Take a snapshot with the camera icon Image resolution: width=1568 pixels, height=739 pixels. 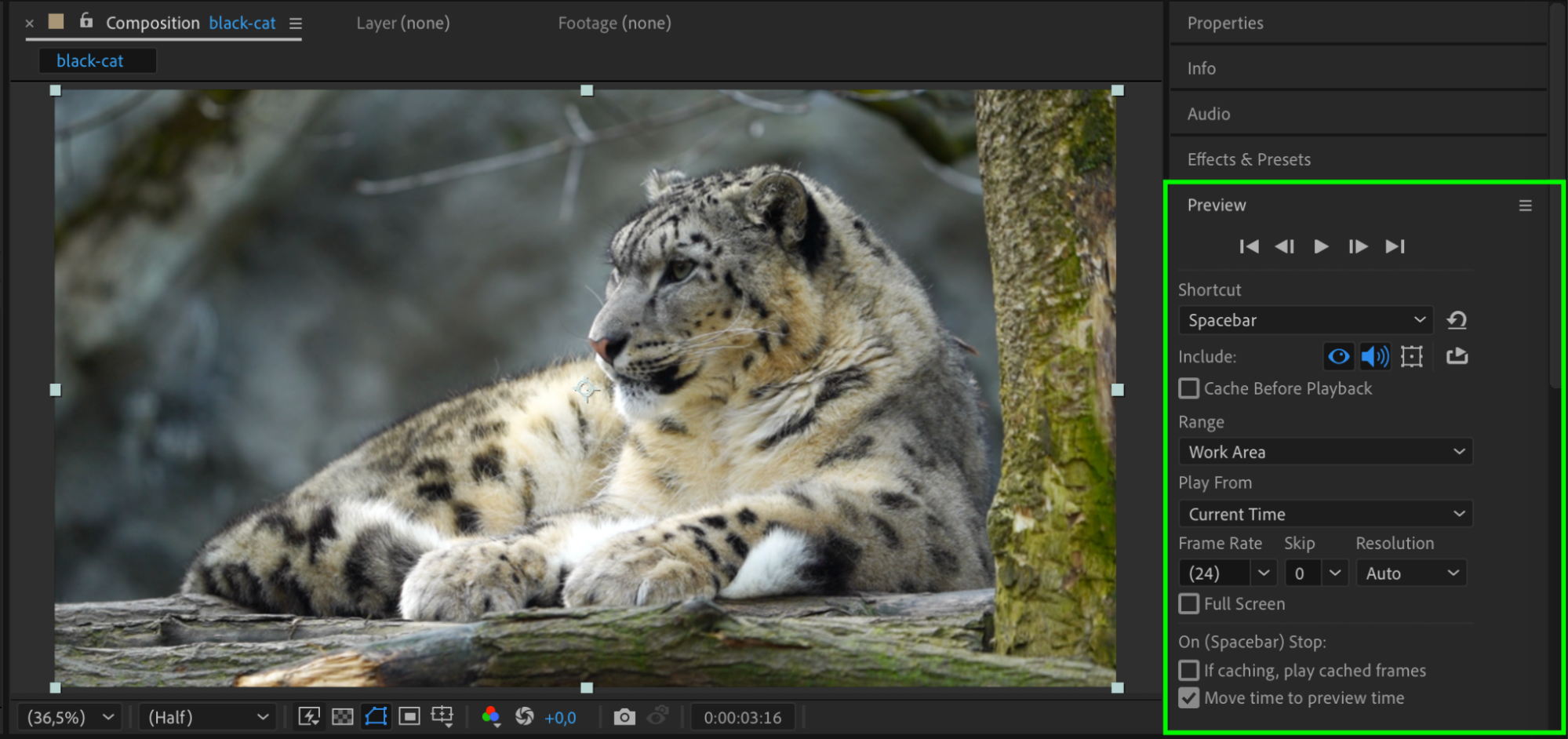(624, 717)
